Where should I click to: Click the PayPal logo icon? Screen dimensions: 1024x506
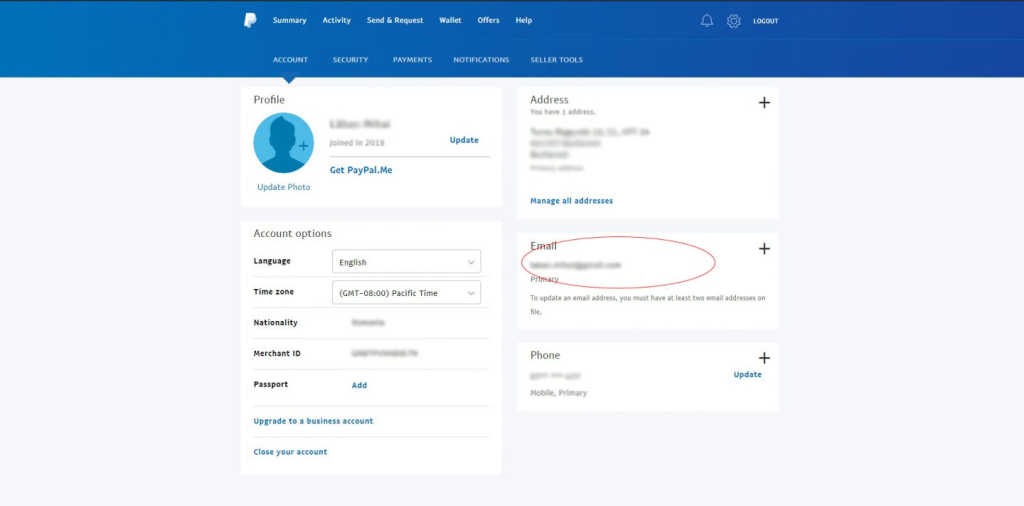(x=250, y=20)
